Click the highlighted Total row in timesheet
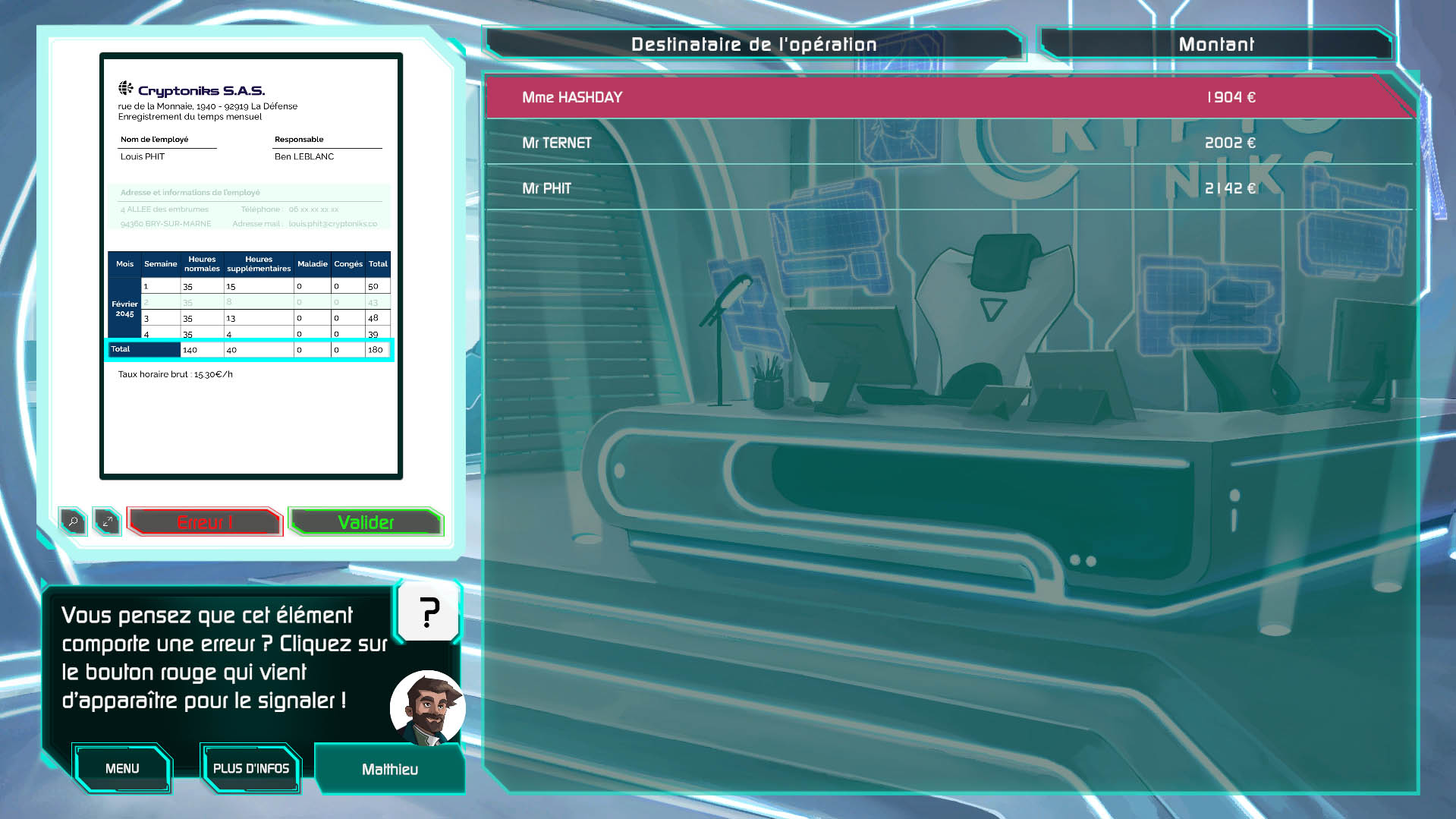 pyautogui.click(x=250, y=350)
